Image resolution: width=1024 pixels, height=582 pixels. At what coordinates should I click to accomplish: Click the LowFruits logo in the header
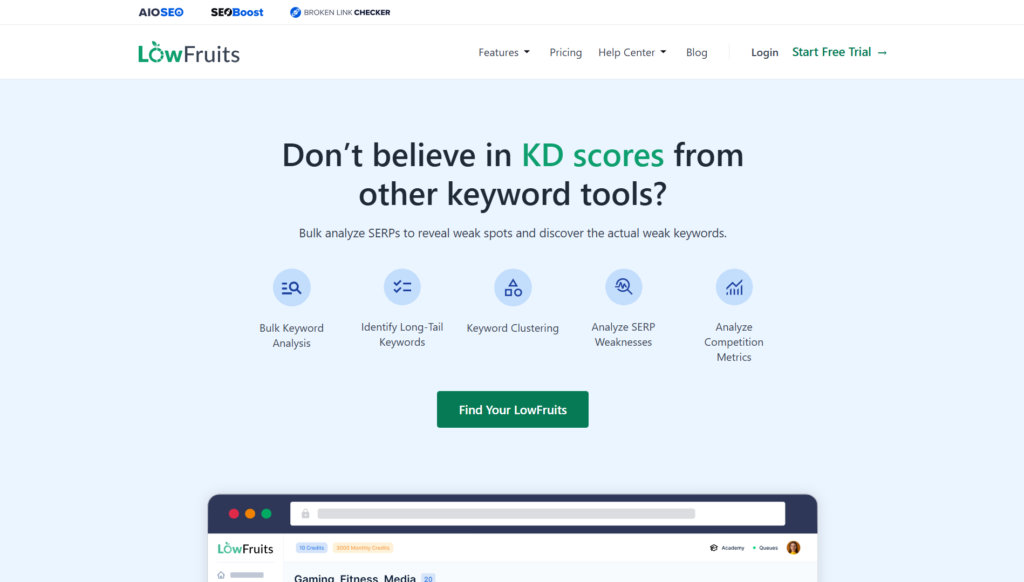coord(189,52)
